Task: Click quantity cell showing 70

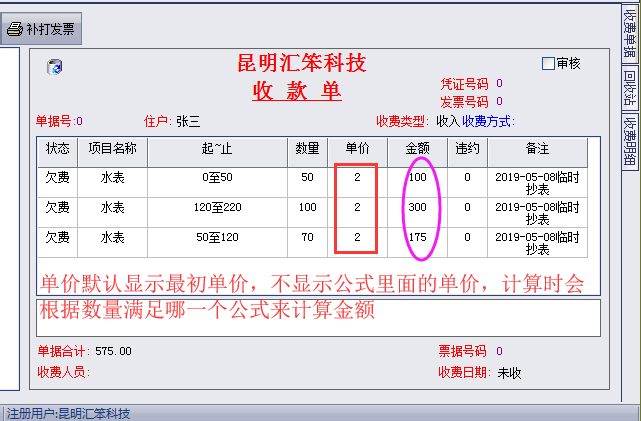Action: [307, 242]
